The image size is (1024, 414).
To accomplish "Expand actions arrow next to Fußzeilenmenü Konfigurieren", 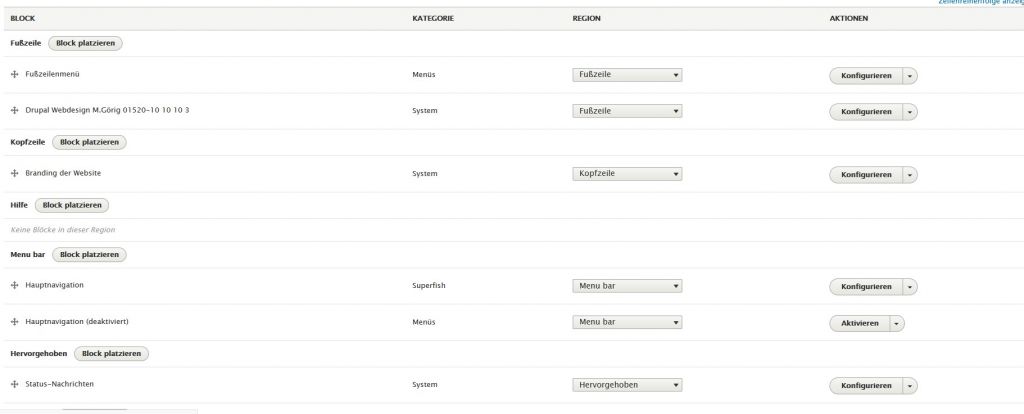I will coord(910,76).
